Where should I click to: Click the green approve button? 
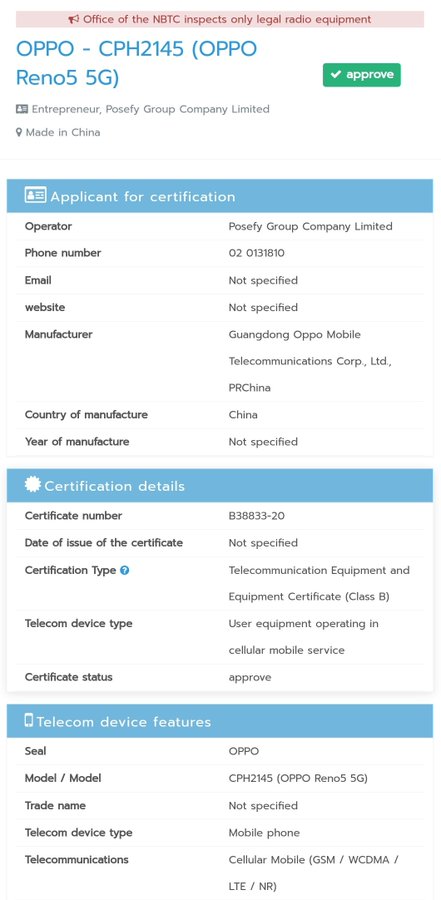(x=362, y=75)
